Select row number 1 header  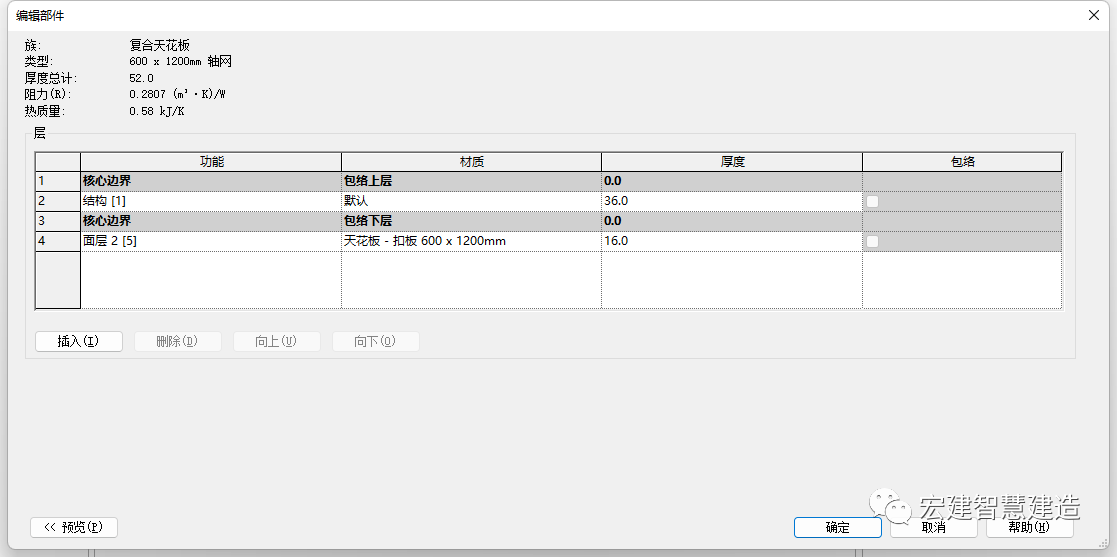[x=58, y=182]
